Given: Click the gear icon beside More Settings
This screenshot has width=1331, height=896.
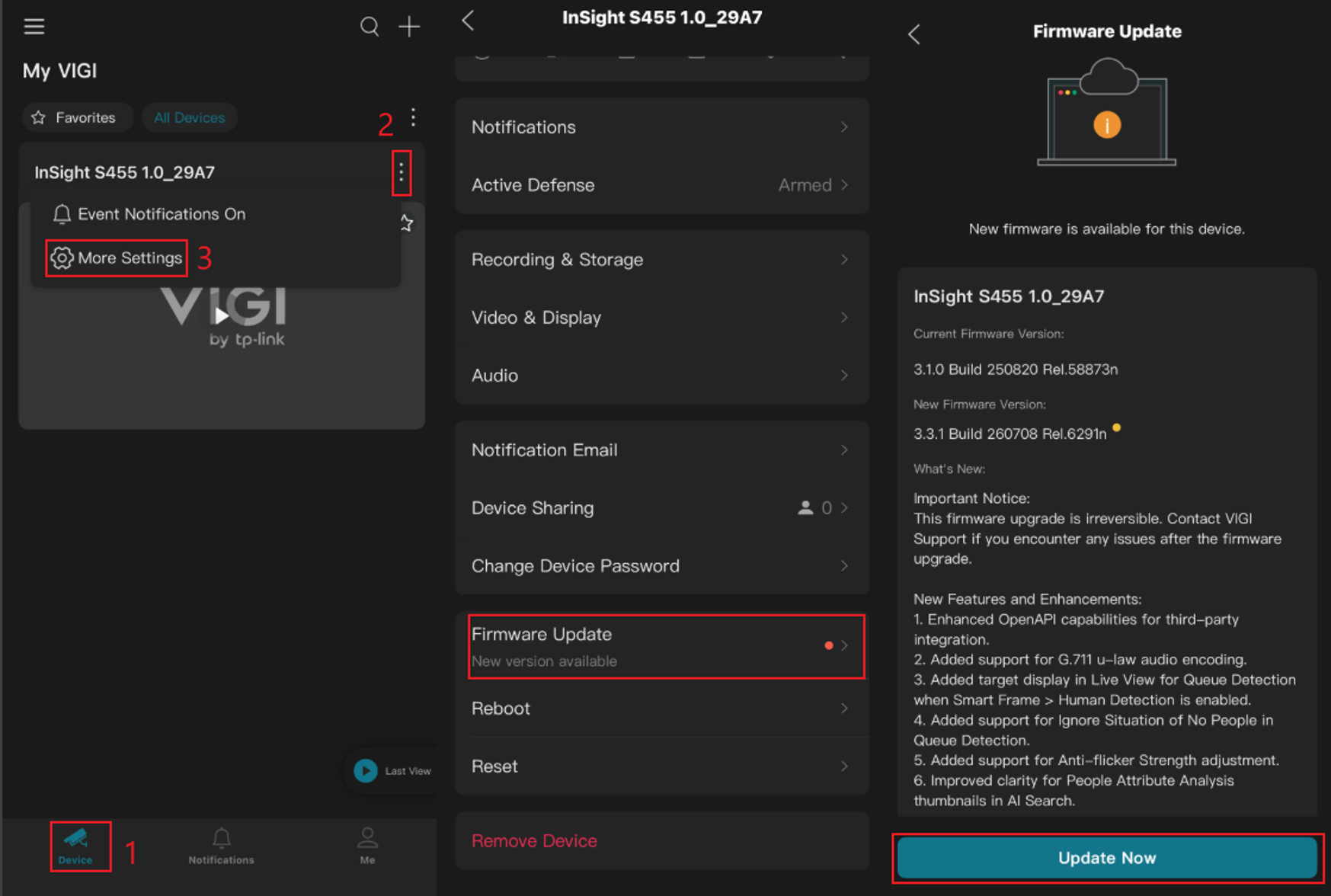Looking at the screenshot, I should click(62, 258).
